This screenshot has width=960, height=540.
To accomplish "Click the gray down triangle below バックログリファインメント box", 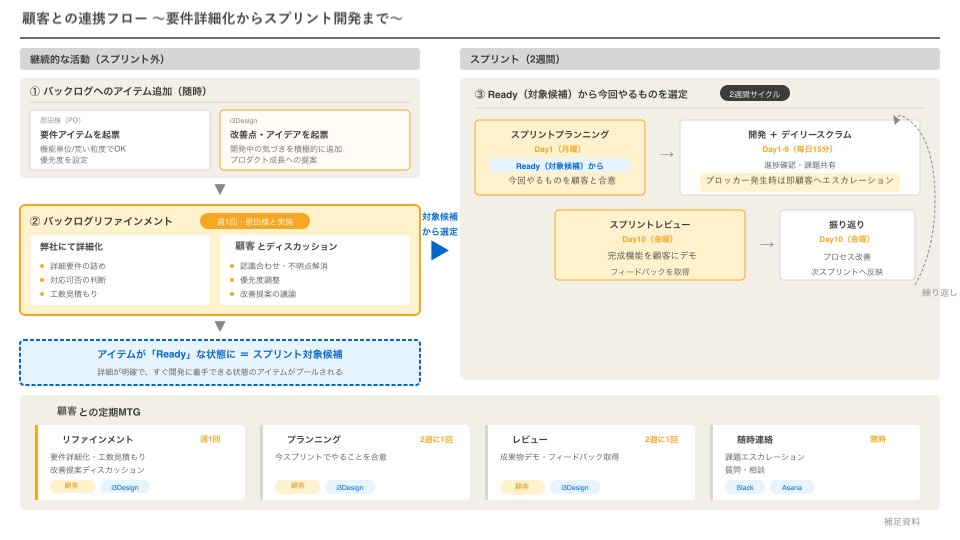I will 220,327.
